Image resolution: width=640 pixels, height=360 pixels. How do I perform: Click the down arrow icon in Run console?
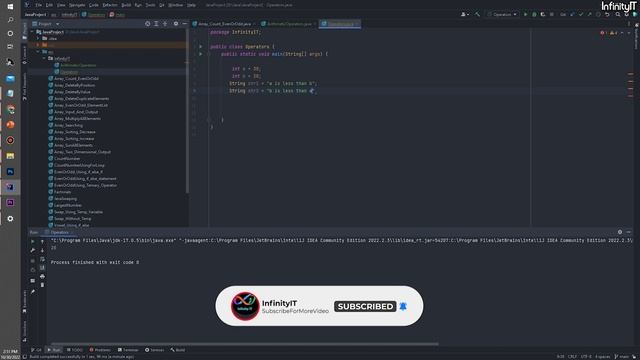(x=42, y=250)
